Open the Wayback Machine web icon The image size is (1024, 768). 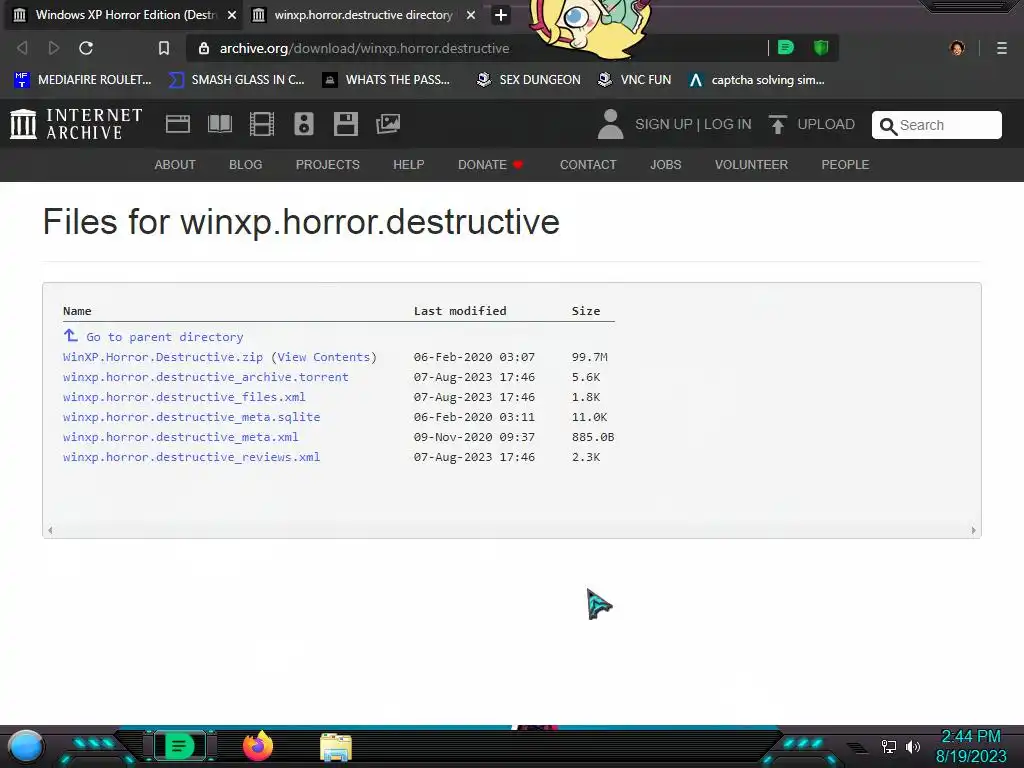pos(178,124)
